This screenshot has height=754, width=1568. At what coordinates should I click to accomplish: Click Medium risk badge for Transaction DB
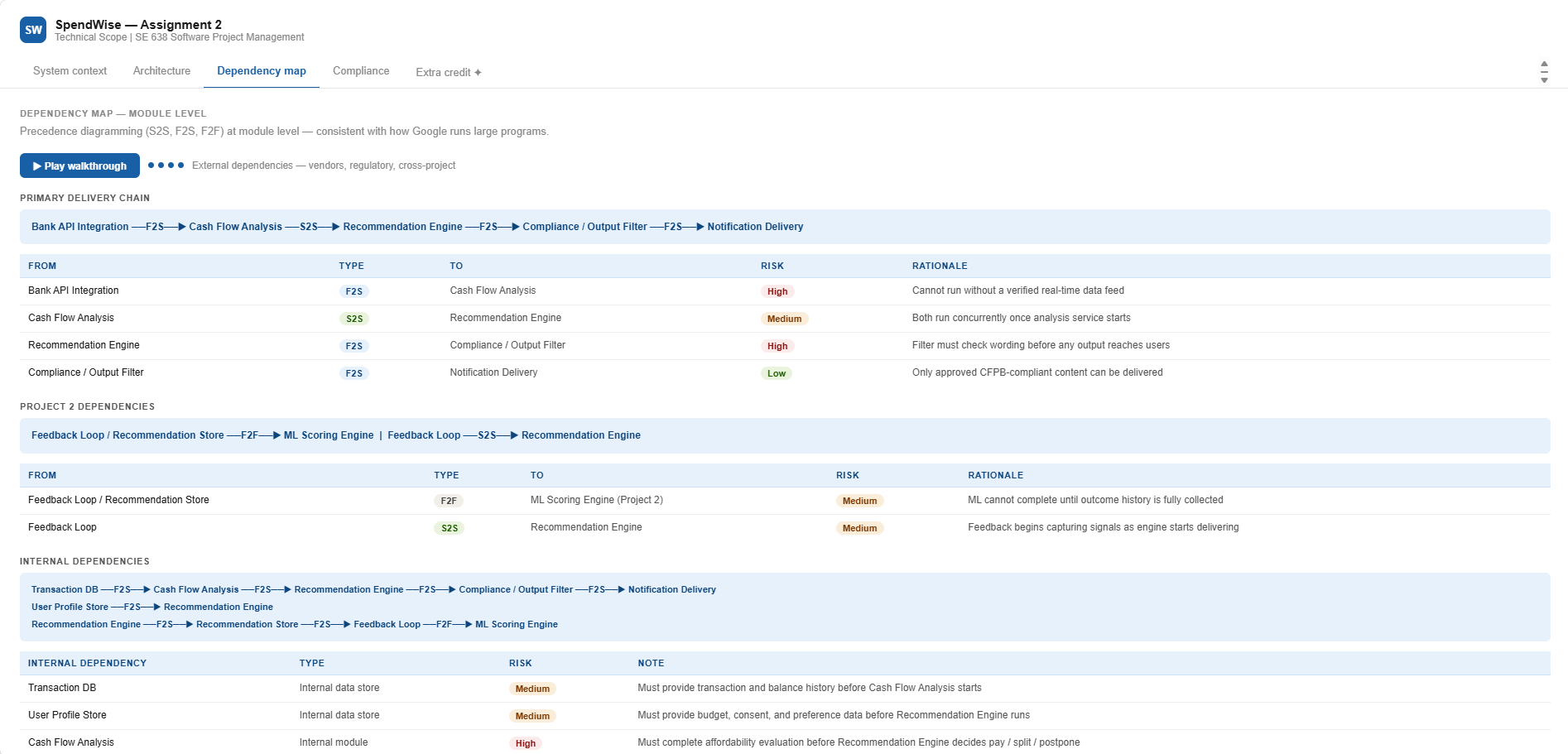pos(532,689)
